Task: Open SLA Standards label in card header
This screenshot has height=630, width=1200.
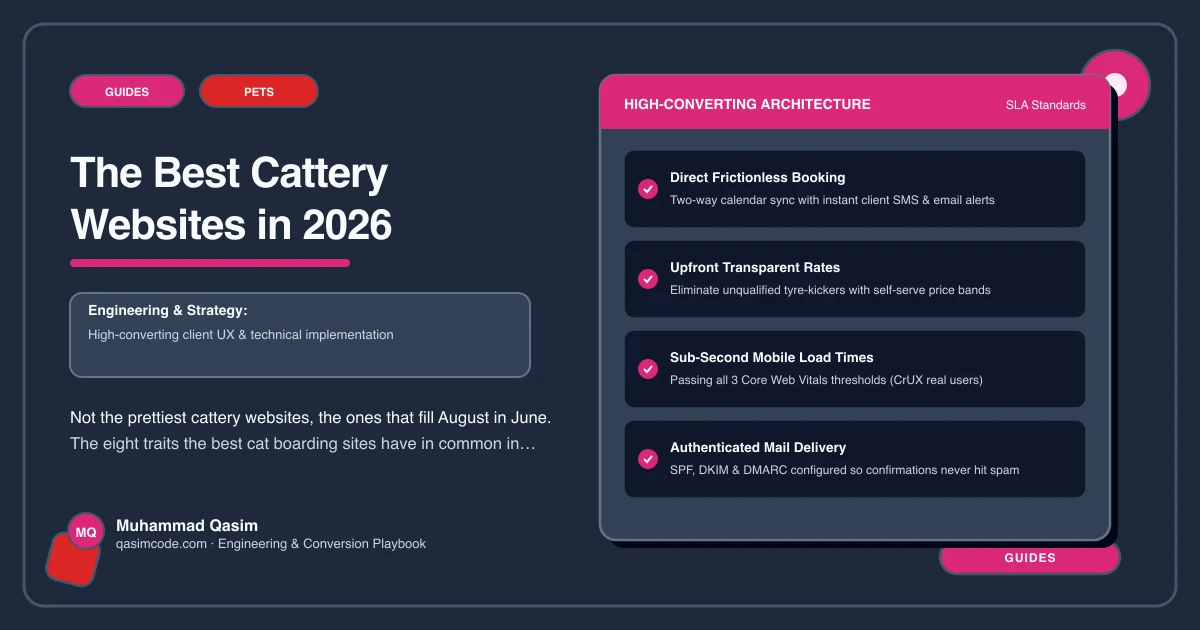Action: coord(1045,105)
